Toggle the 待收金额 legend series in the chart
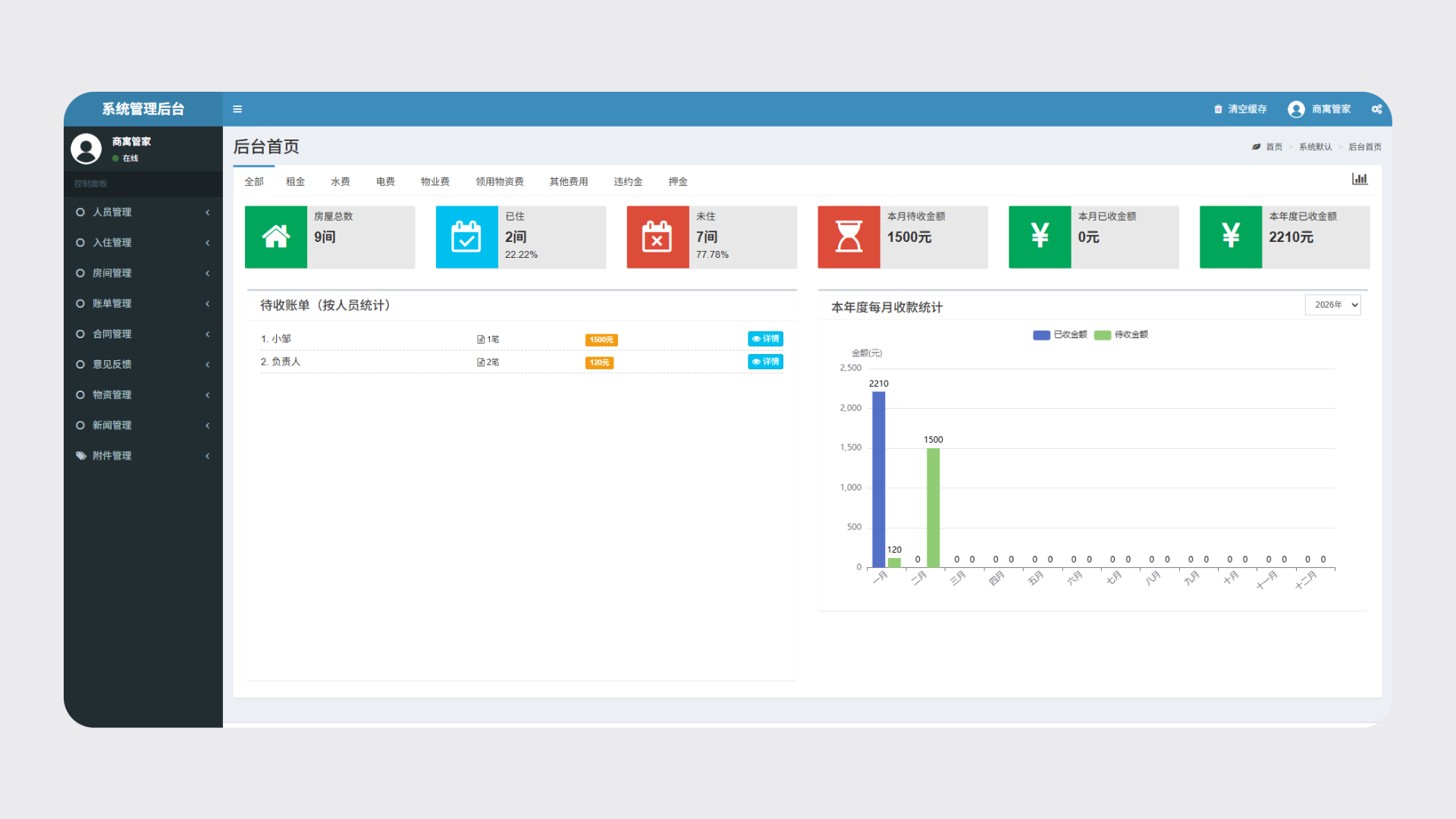Viewport: 1456px width, 819px height. coord(1122,334)
